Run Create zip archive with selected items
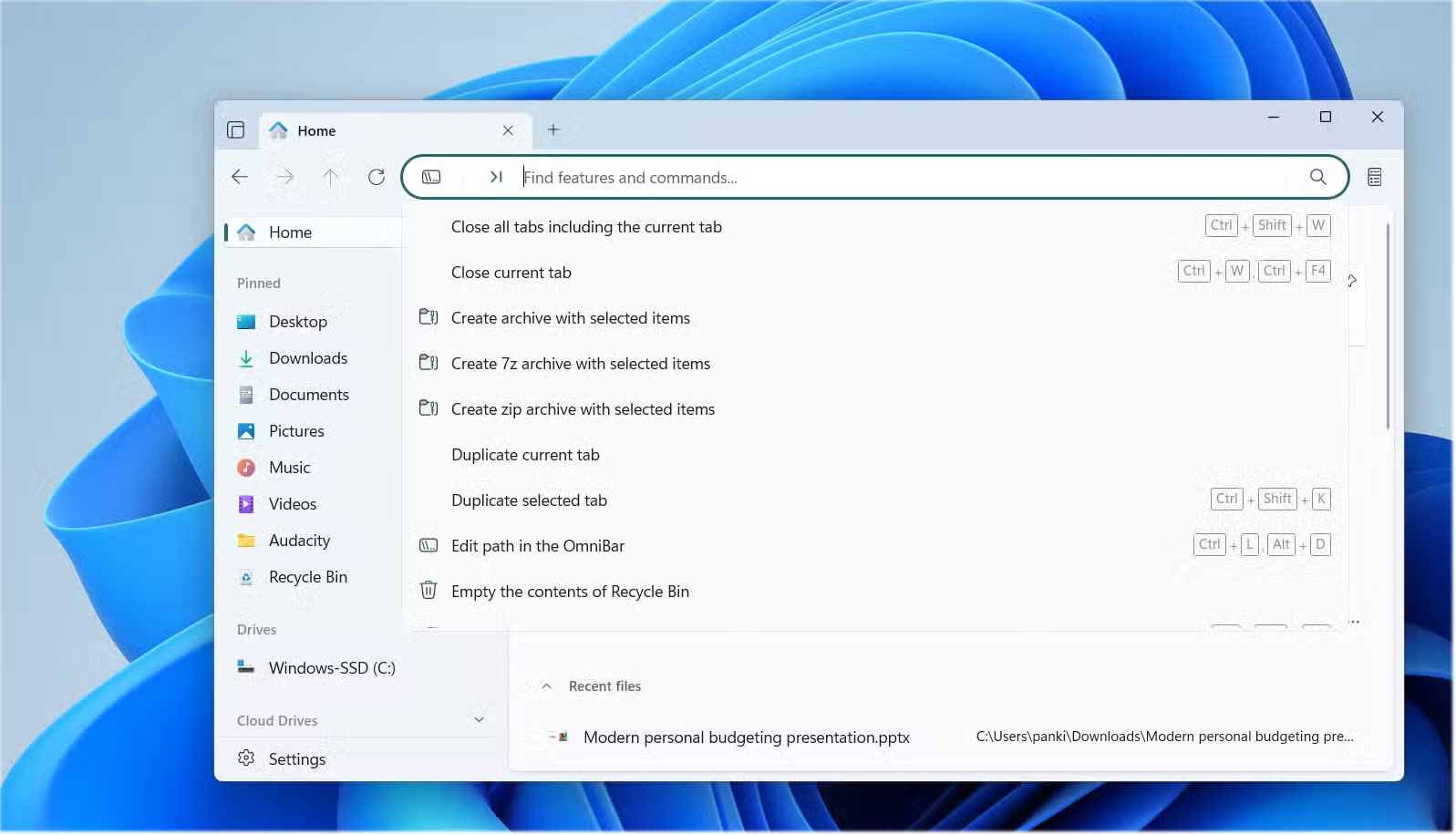Image resolution: width=1456 pixels, height=835 pixels. [x=875, y=409]
